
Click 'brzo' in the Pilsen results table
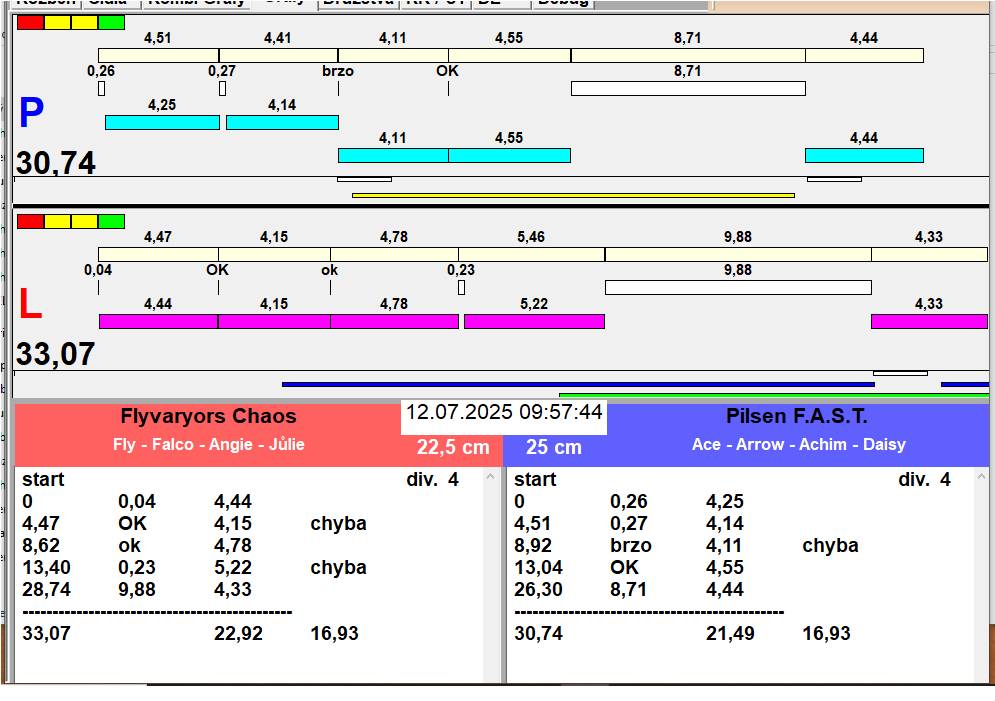(631, 546)
